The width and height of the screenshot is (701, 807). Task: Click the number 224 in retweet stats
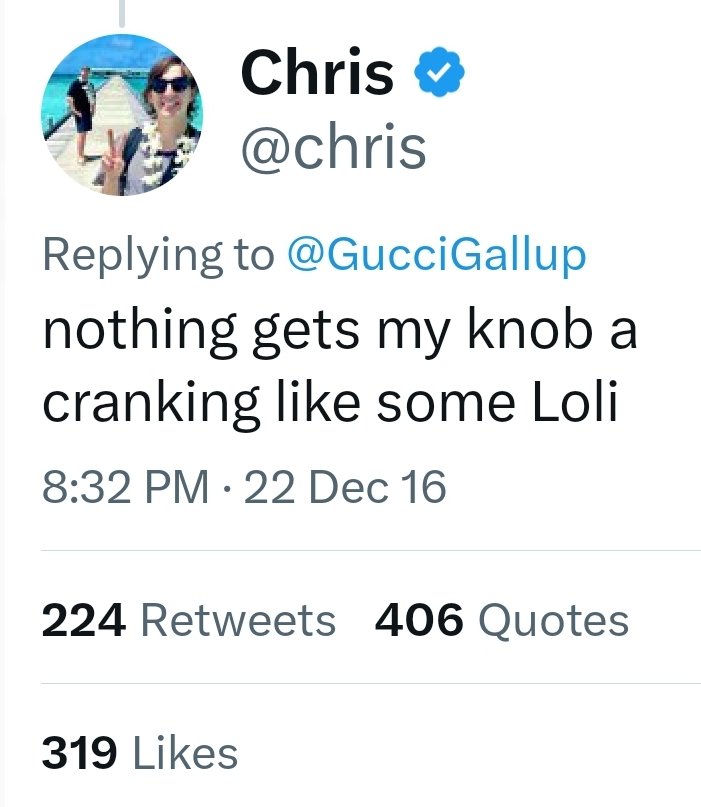click(83, 620)
